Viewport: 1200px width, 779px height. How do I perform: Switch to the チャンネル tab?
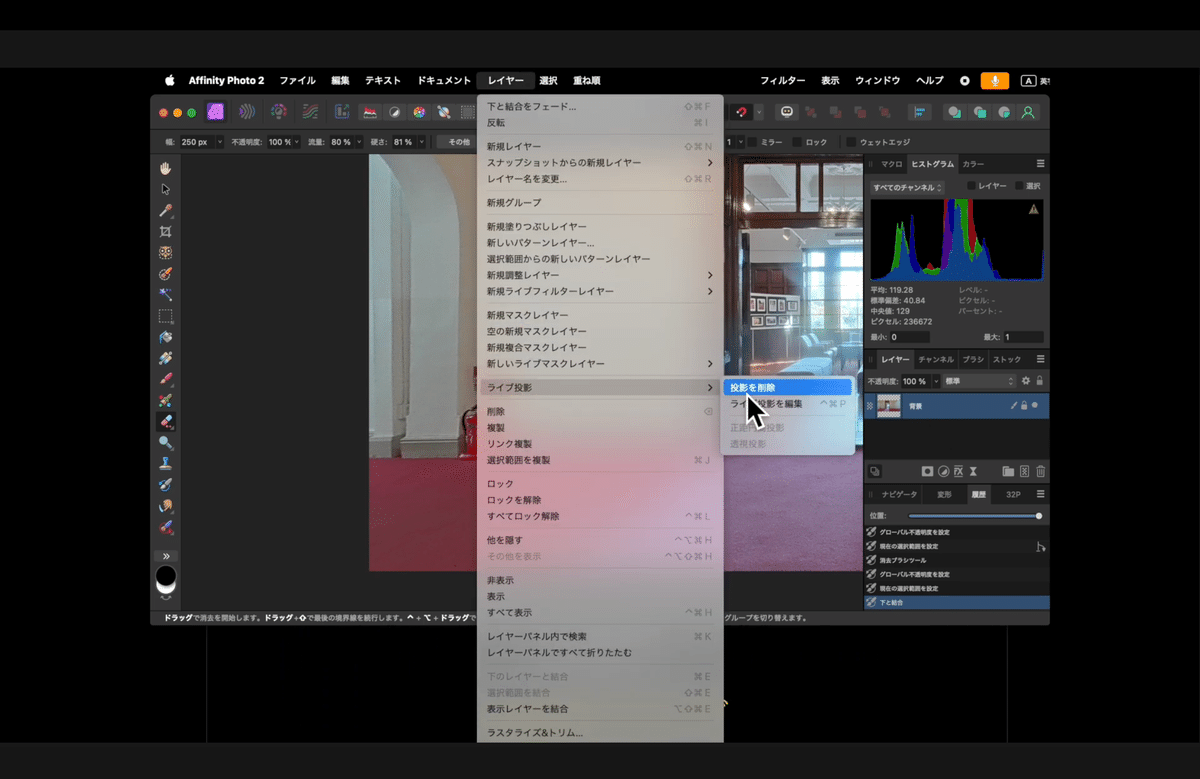point(939,360)
